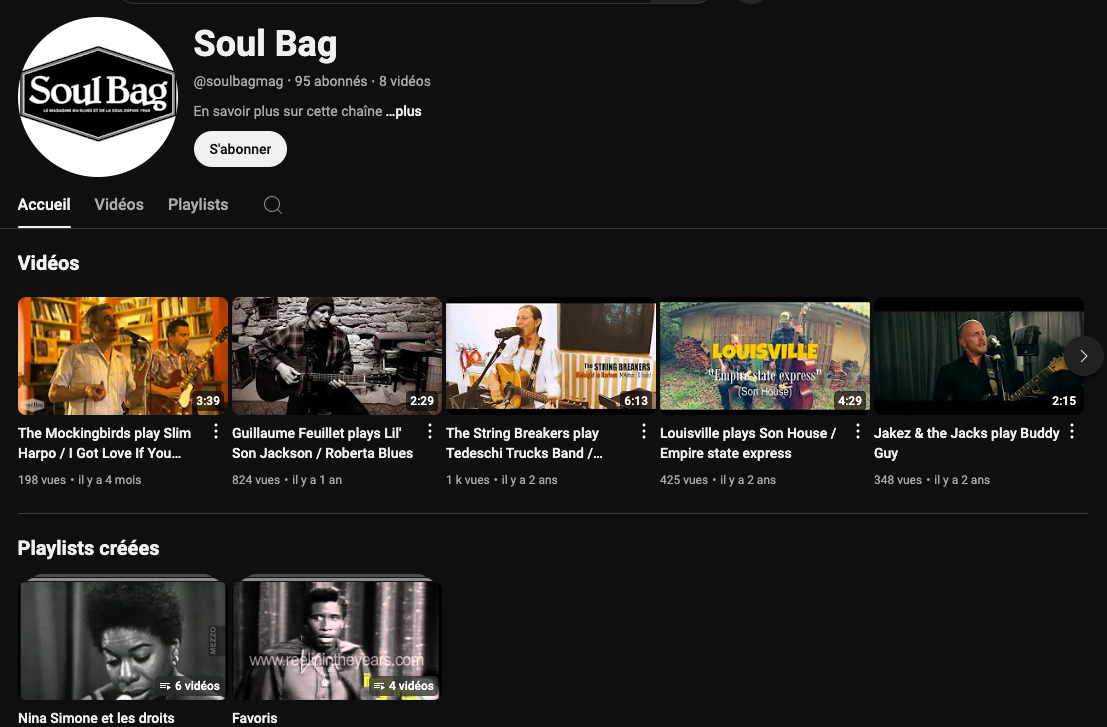Click the Soul Bag channel name heading

click(x=265, y=43)
